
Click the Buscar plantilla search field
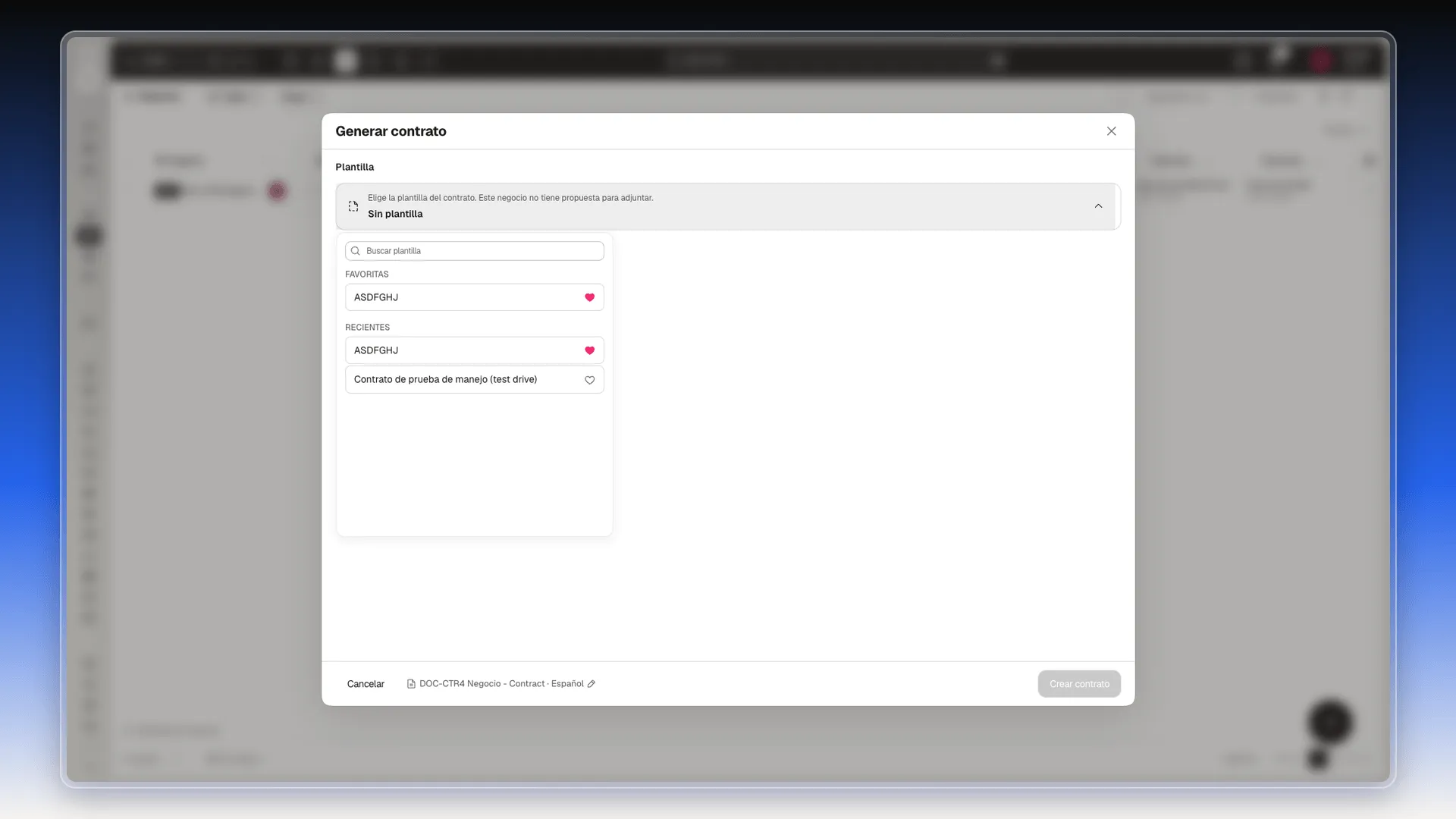click(474, 251)
